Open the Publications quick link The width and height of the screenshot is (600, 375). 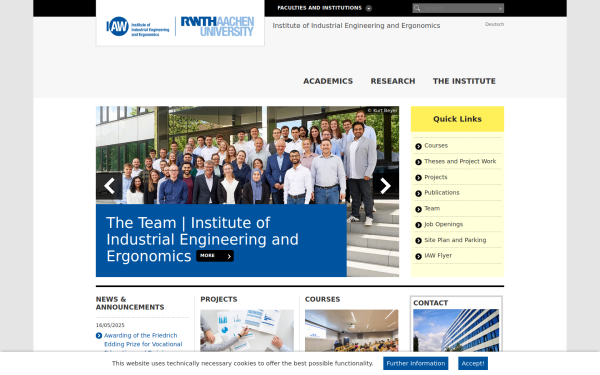pyautogui.click(x=442, y=192)
